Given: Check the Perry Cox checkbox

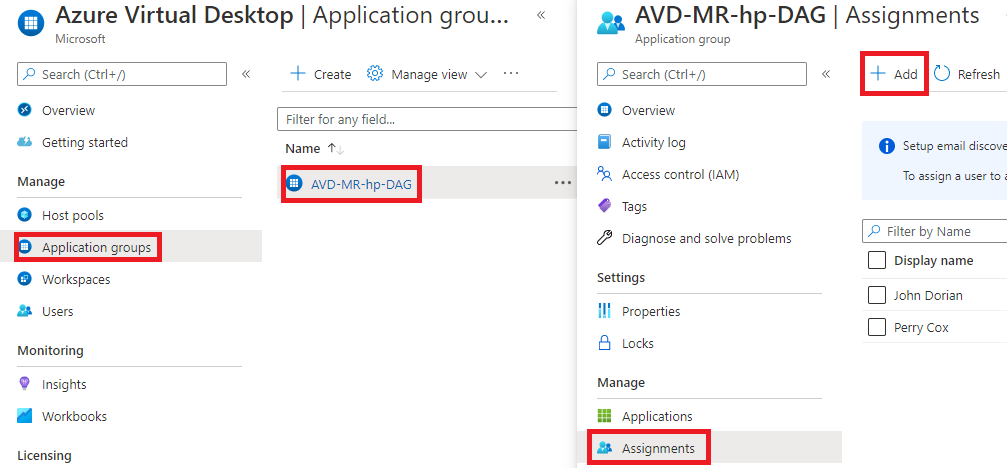Looking at the screenshot, I should pyautogui.click(x=877, y=327).
